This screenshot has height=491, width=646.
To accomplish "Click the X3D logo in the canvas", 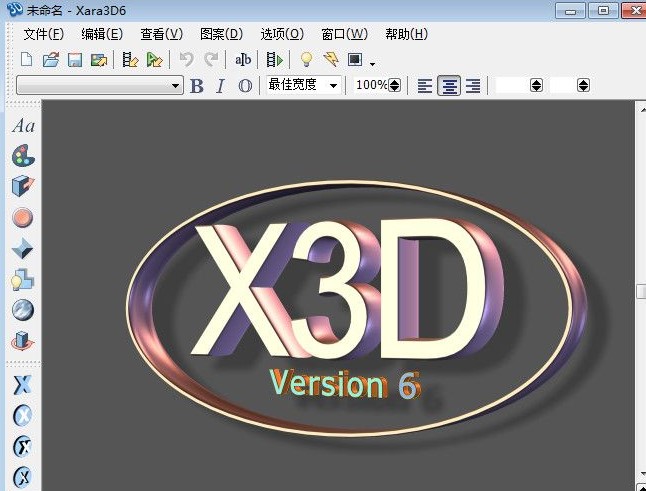I will pyautogui.click(x=348, y=288).
